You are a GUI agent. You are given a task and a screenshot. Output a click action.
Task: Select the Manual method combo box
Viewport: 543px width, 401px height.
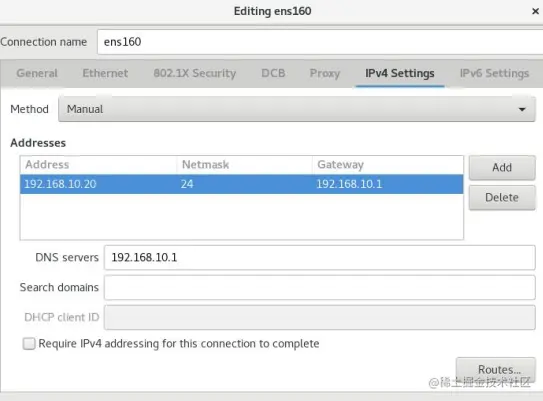pyautogui.click(x=297, y=109)
